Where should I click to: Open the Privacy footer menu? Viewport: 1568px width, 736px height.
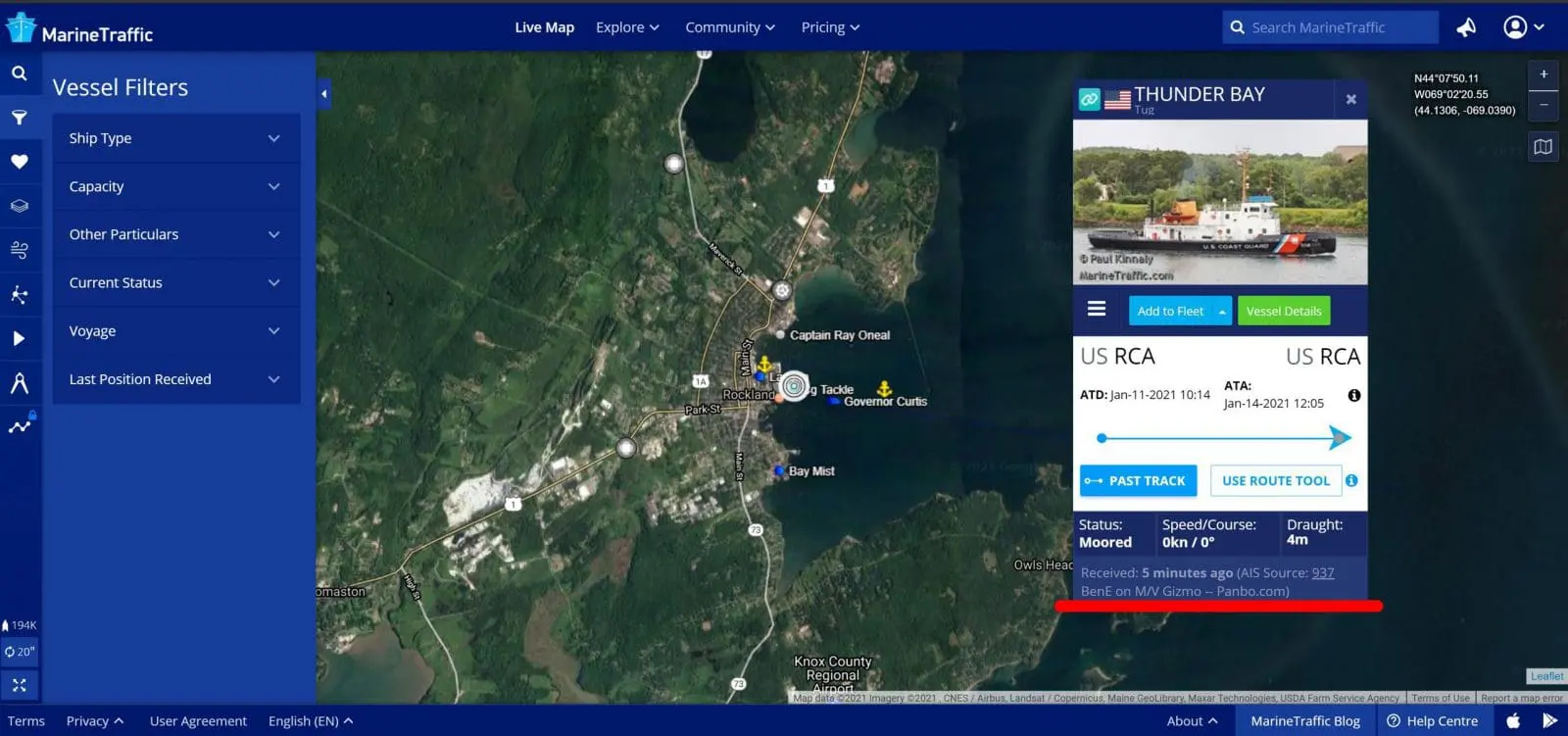click(x=95, y=721)
